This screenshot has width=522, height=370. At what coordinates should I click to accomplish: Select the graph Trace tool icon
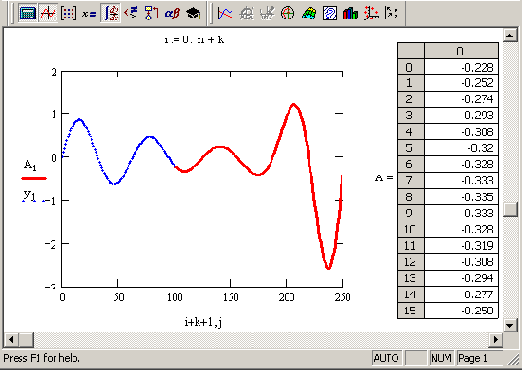tap(267, 13)
